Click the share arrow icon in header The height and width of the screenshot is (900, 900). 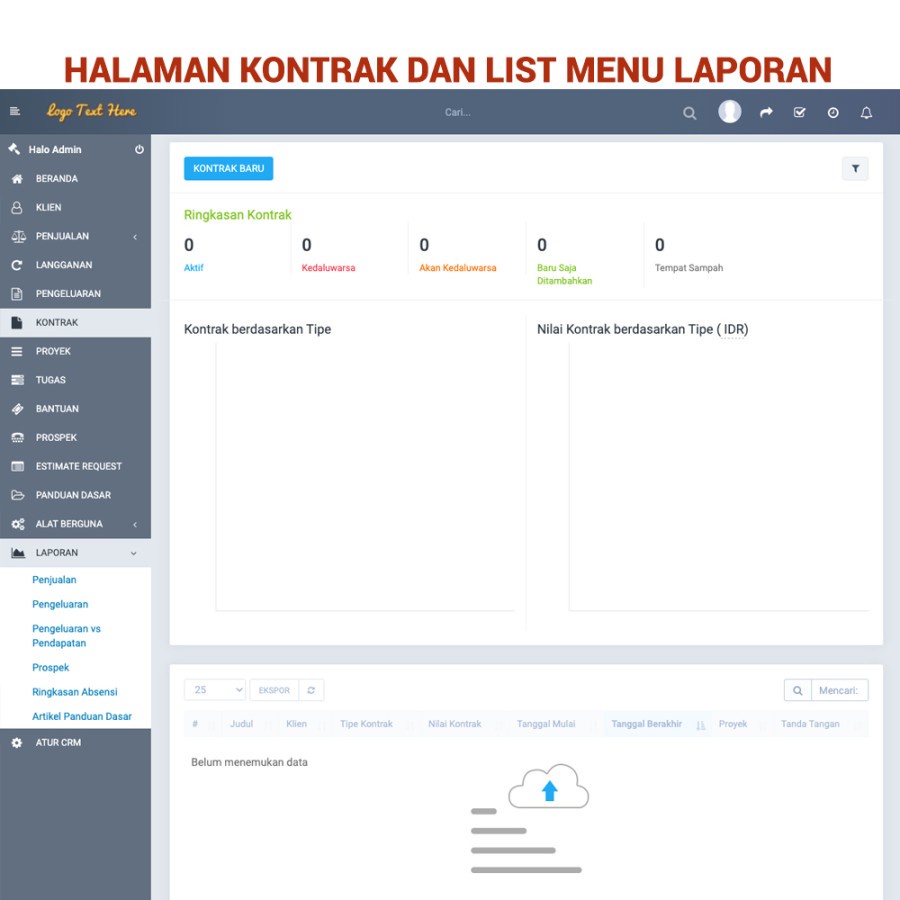766,112
